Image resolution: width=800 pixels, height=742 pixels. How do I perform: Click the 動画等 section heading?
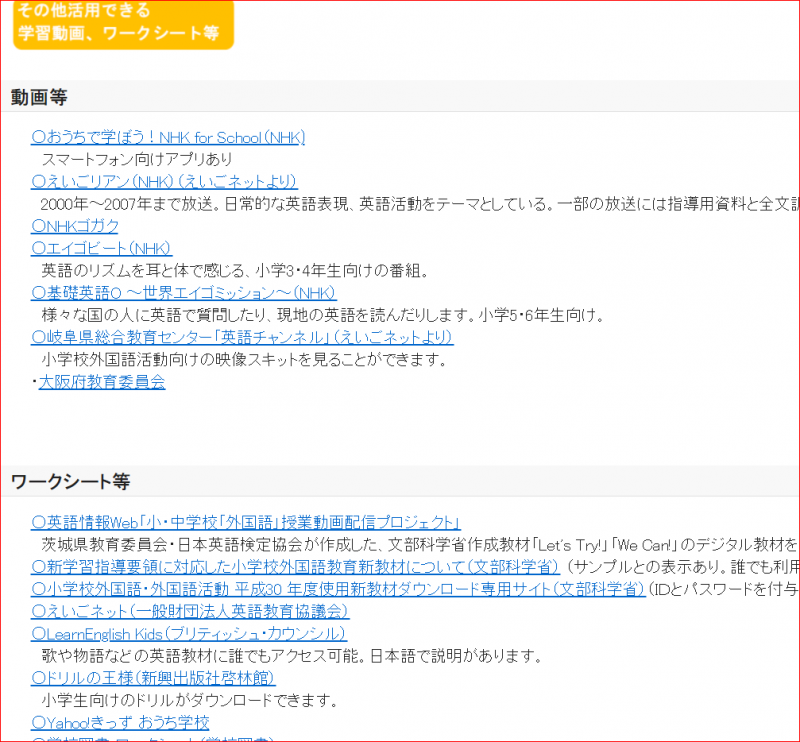(39, 97)
